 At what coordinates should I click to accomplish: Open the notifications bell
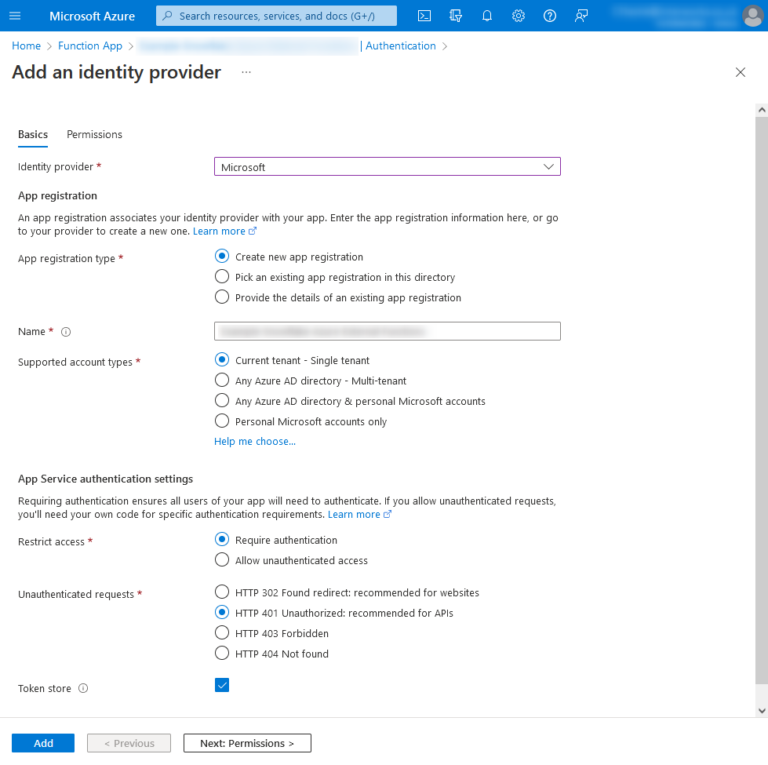487,16
